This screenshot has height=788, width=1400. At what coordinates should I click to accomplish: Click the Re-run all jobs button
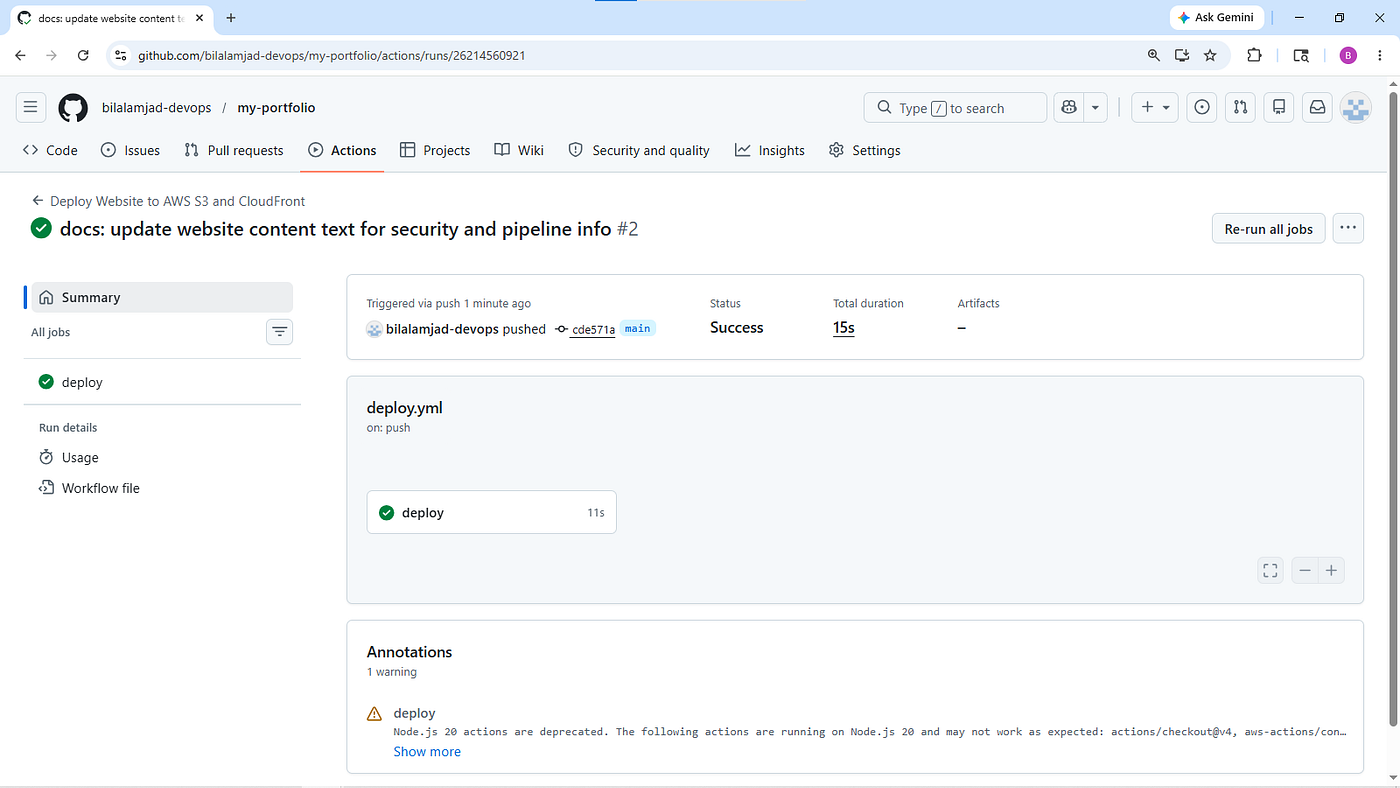[1268, 228]
